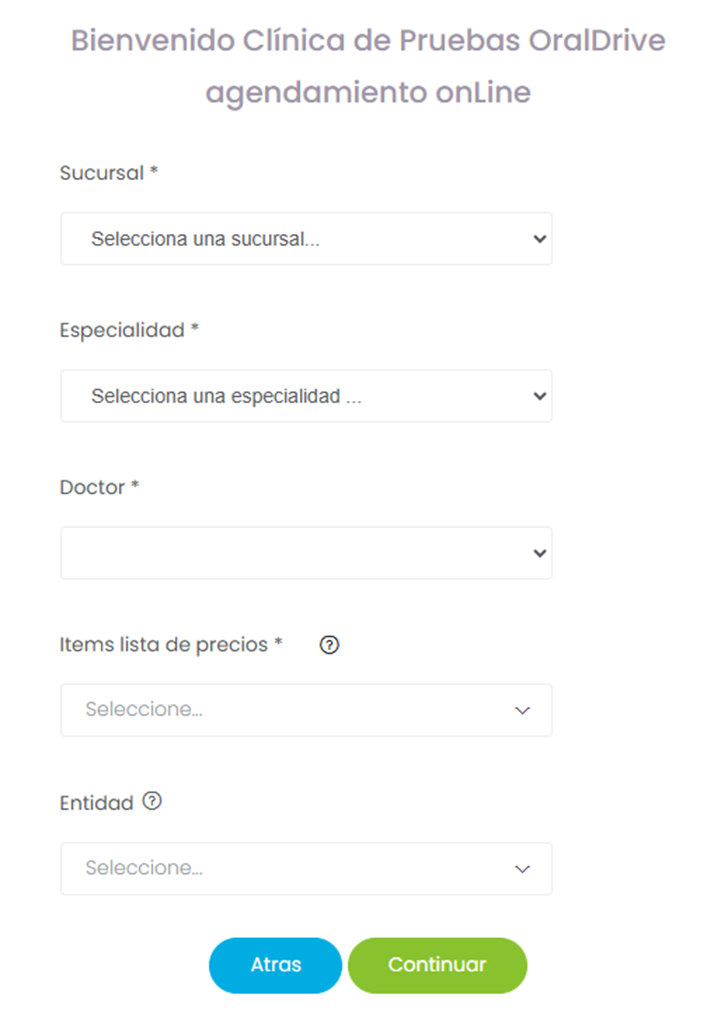Click the Entidad select field
Screen dimensions: 707x1019
[x=290, y=868]
